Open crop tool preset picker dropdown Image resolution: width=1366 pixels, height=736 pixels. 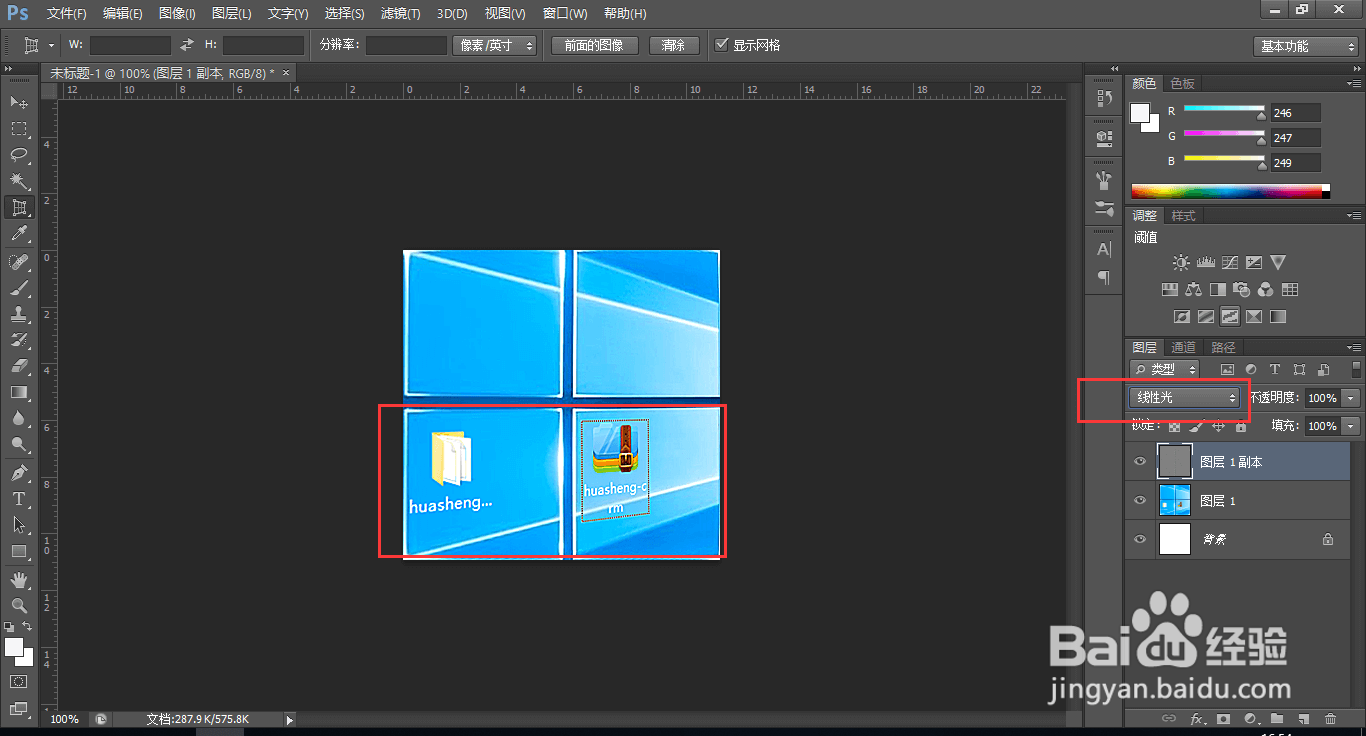(x=52, y=45)
